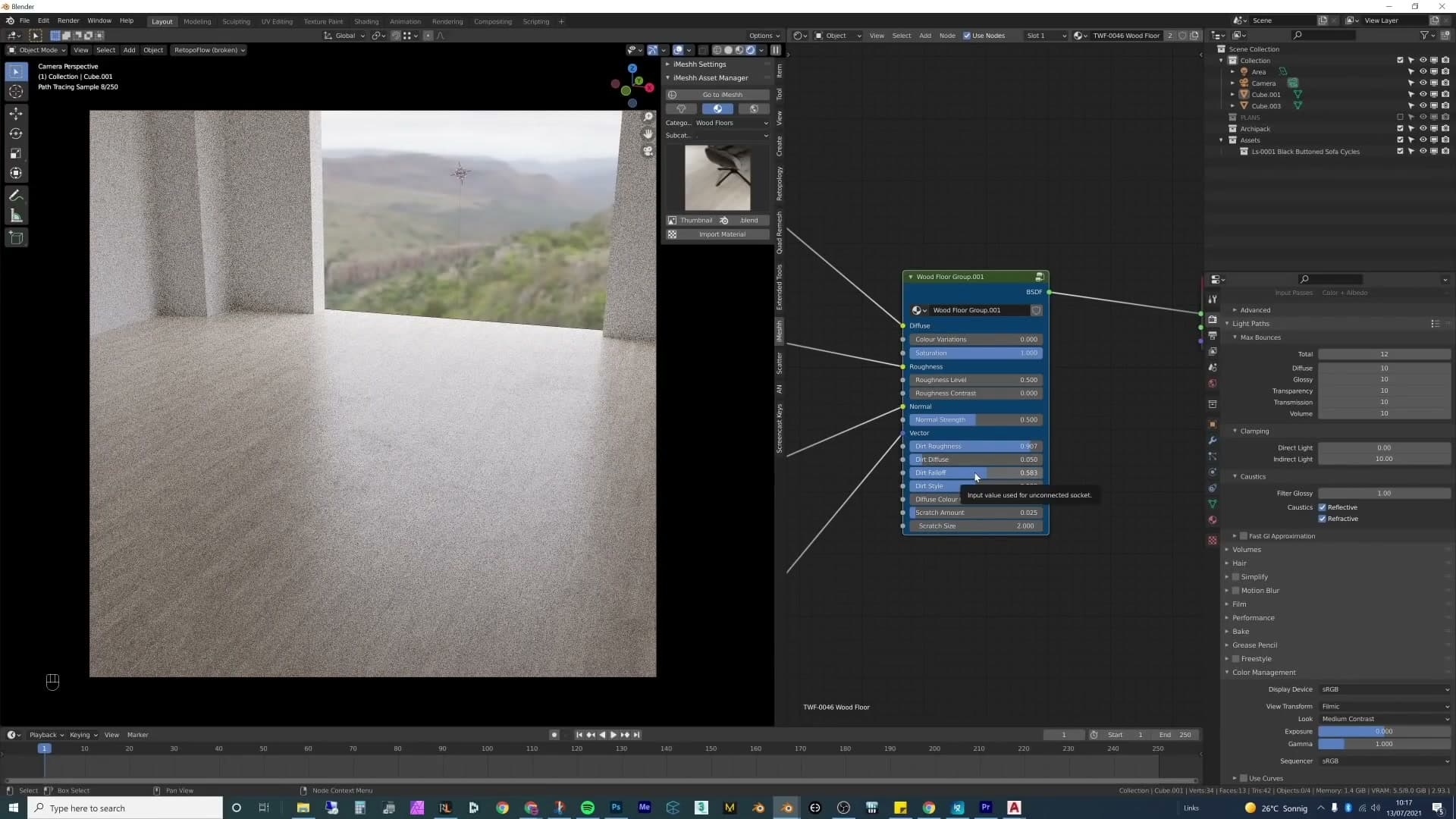Expand the Assets collection in outliner
1456x819 pixels.
[x=1221, y=140]
